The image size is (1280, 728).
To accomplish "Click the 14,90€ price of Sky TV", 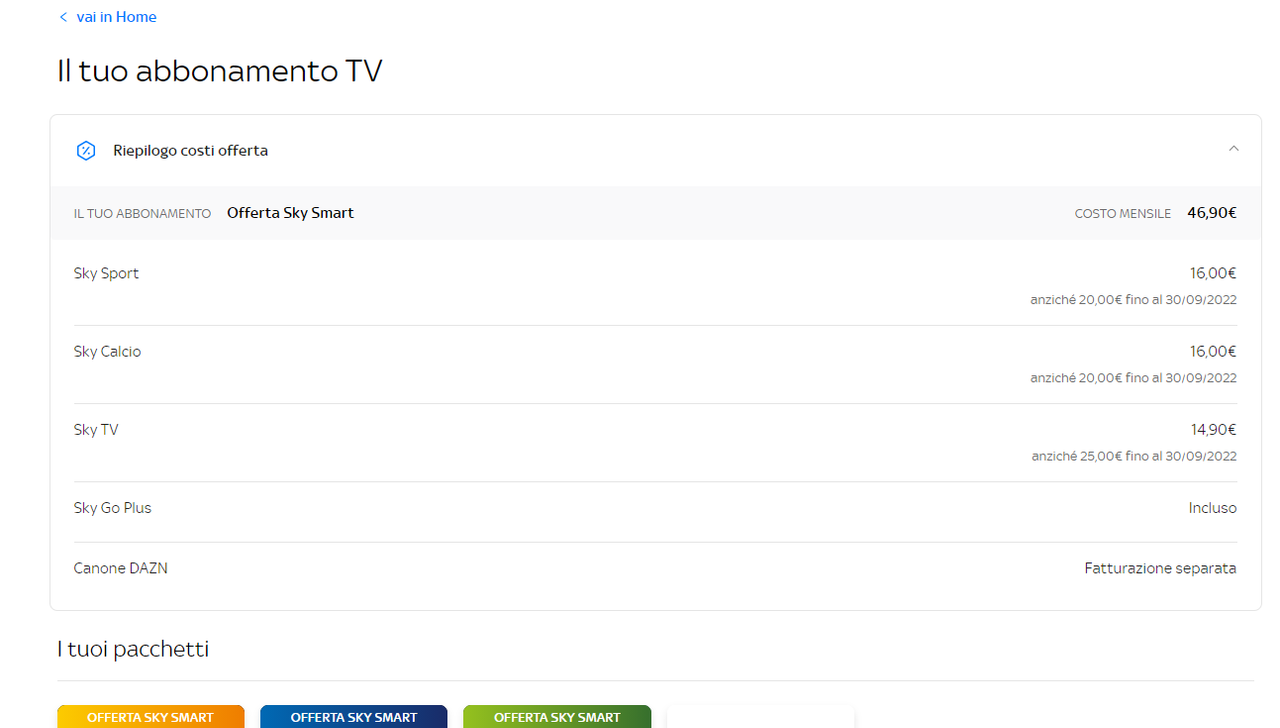I will coord(1213,429).
